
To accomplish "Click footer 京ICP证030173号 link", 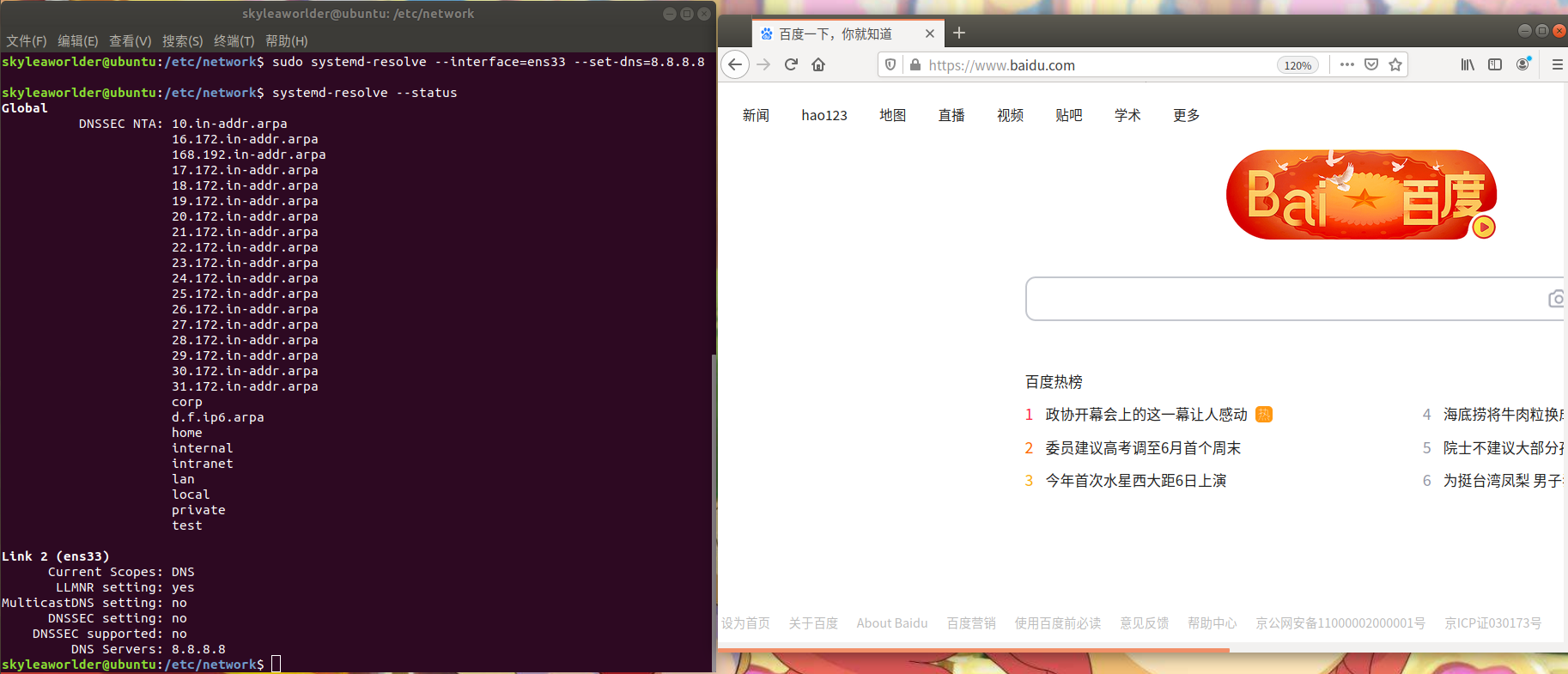I will pos(1493,623).
